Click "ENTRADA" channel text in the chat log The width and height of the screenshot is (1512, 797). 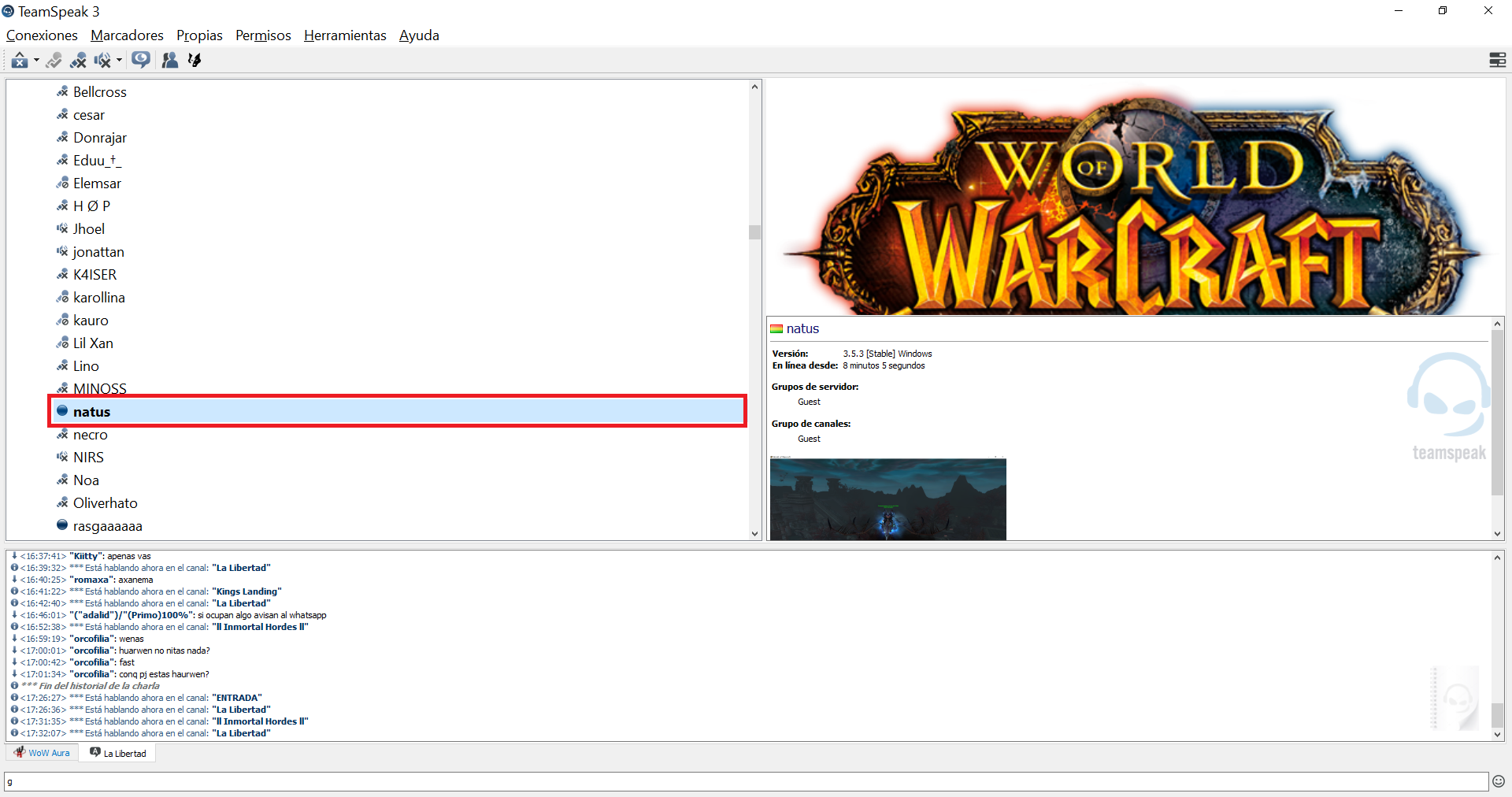point(237,698)
